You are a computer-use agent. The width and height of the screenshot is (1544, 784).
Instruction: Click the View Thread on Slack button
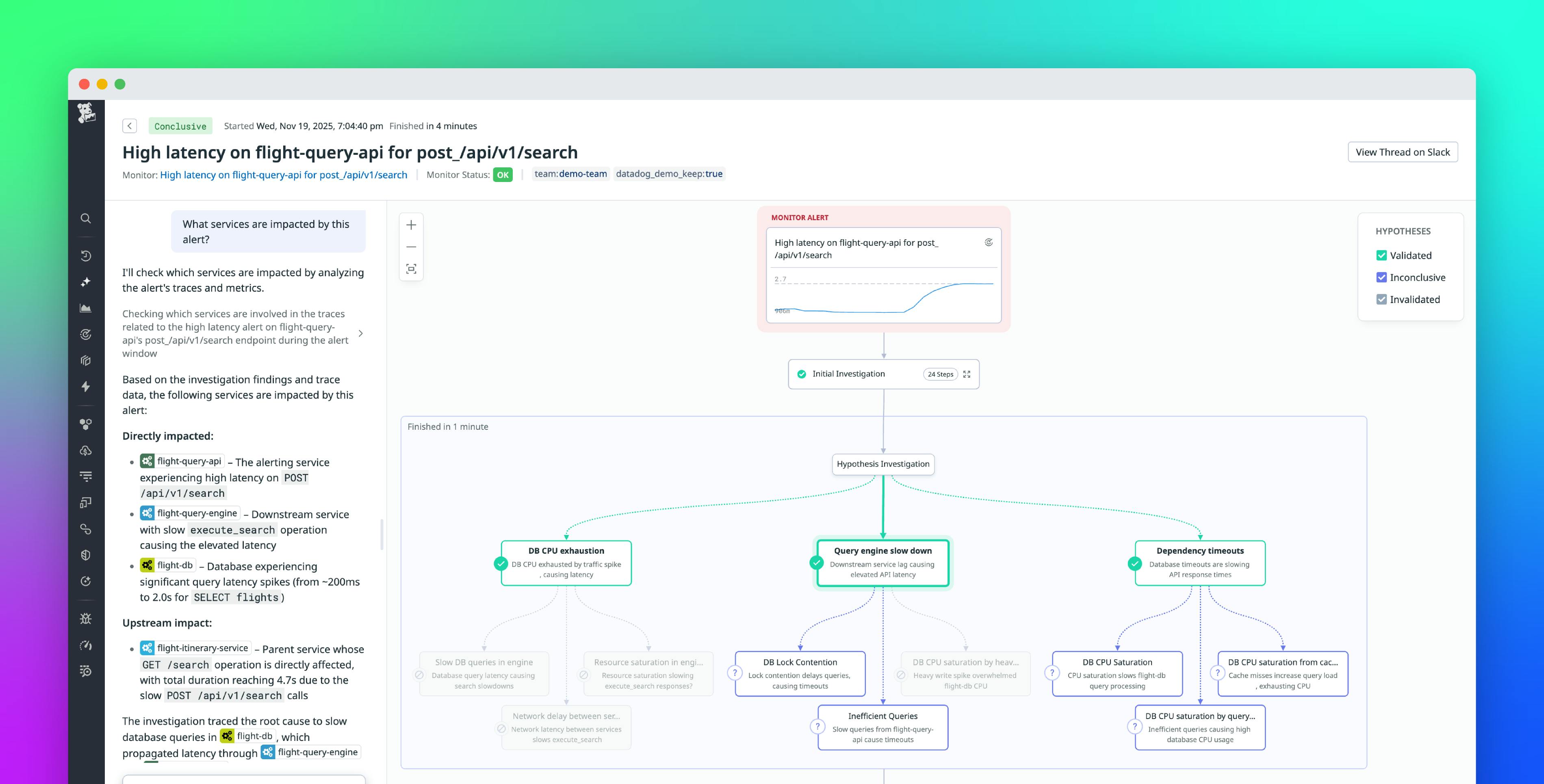[1403, 152]
